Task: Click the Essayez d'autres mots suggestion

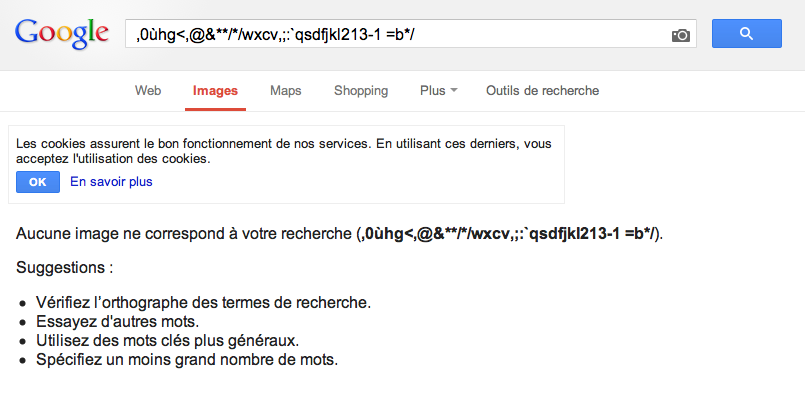Action: coord(117,322)
